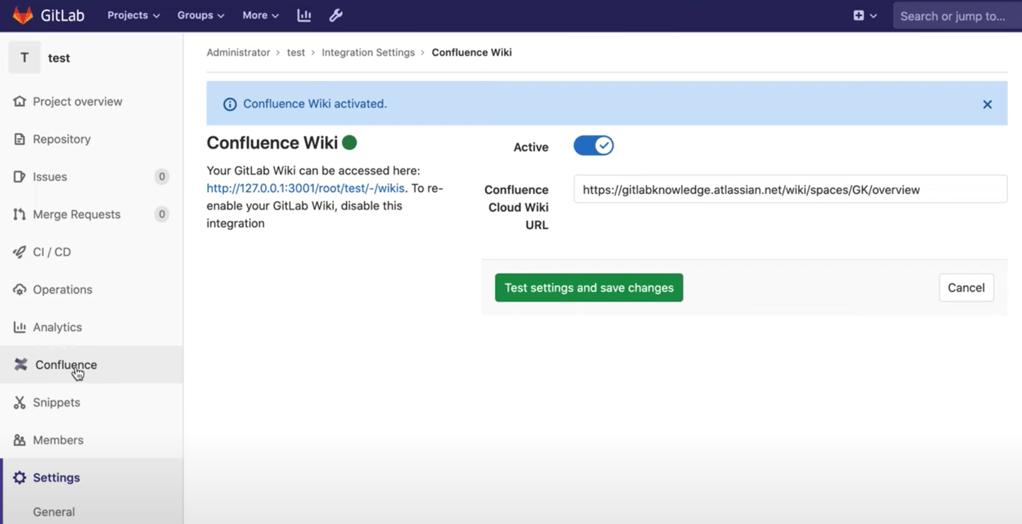The height and width of the screenshot is (524, 1022).
Task: Click the Confluence Wiki activated message
Action: (315, 104)
